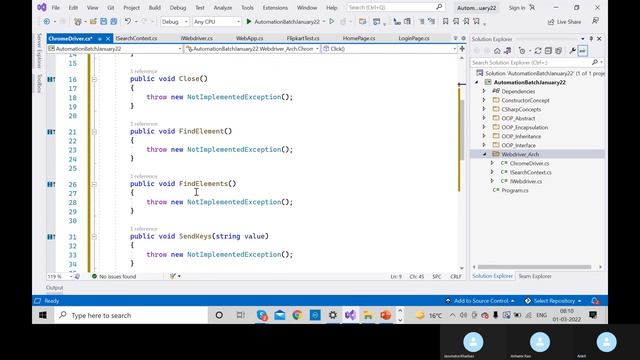Click Collapse All icon in Solution Explorer

click(548, 51)
